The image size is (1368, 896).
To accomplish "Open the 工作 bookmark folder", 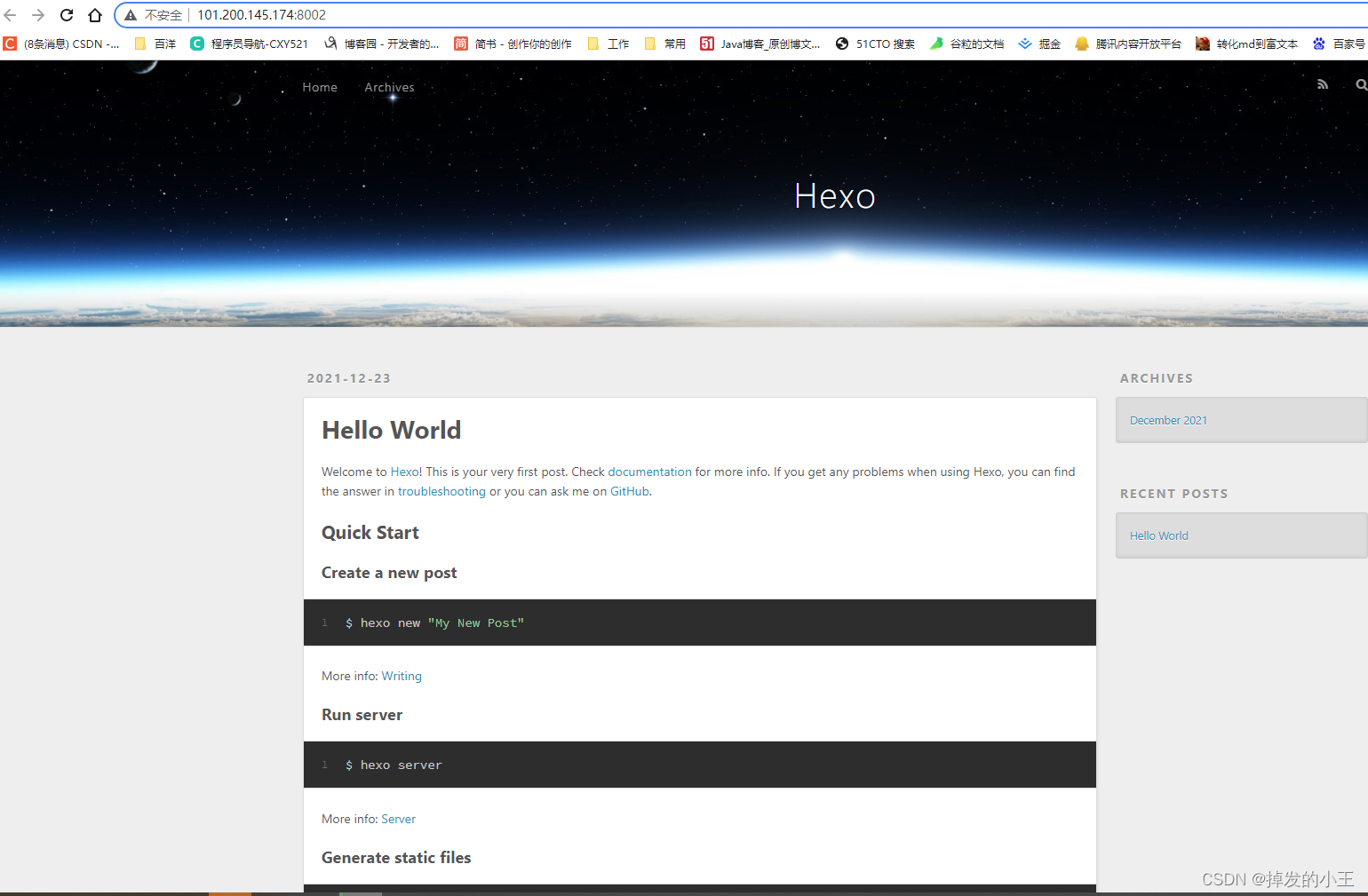I will coord(608,44).
